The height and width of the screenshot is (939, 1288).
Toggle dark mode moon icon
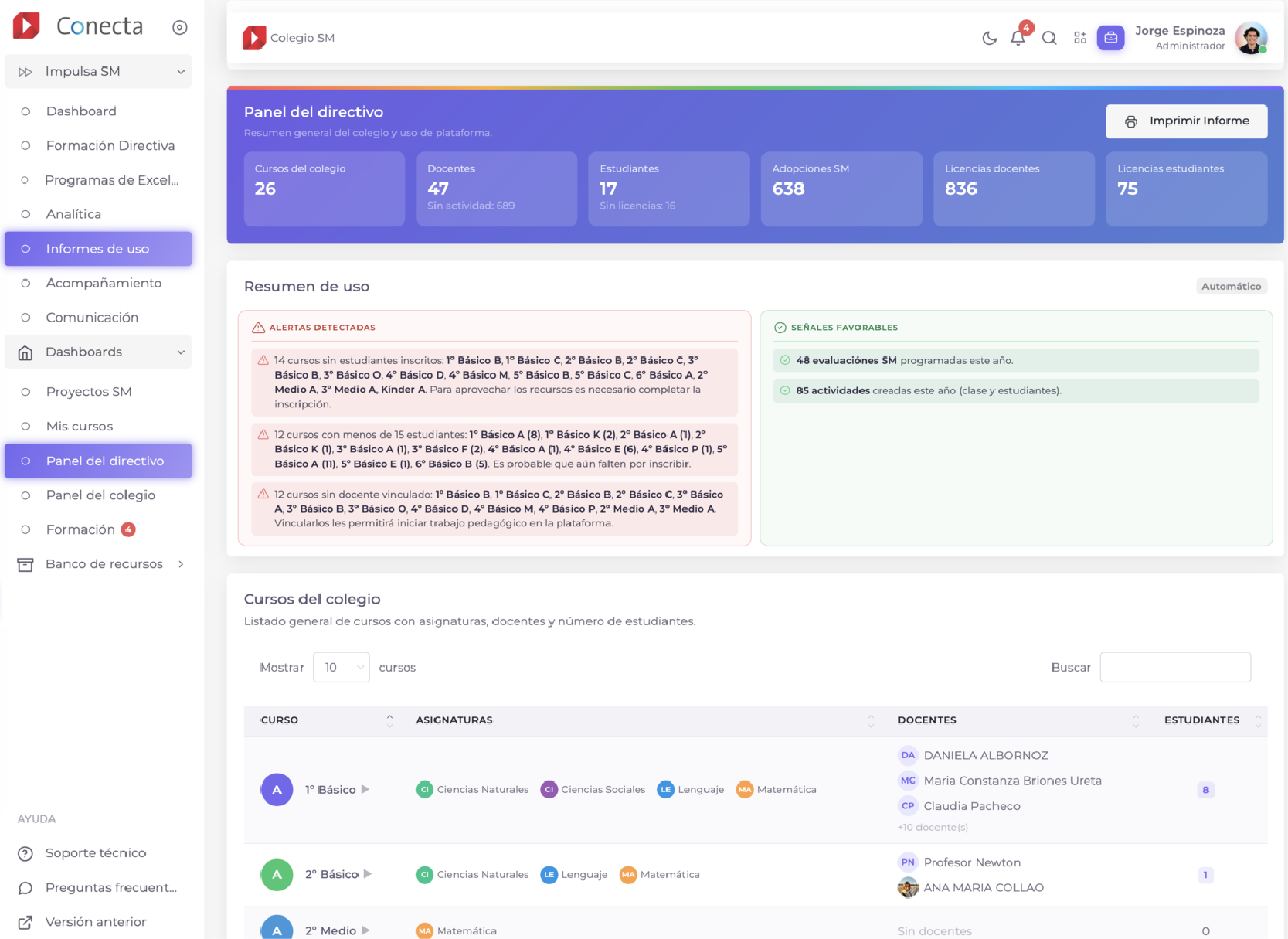coord(989,38)
